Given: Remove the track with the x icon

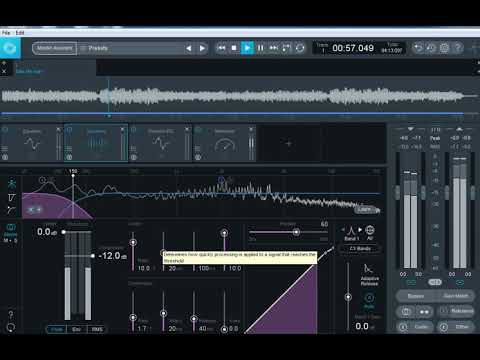Looking at the screenshot, I should (x=4, y=71).
